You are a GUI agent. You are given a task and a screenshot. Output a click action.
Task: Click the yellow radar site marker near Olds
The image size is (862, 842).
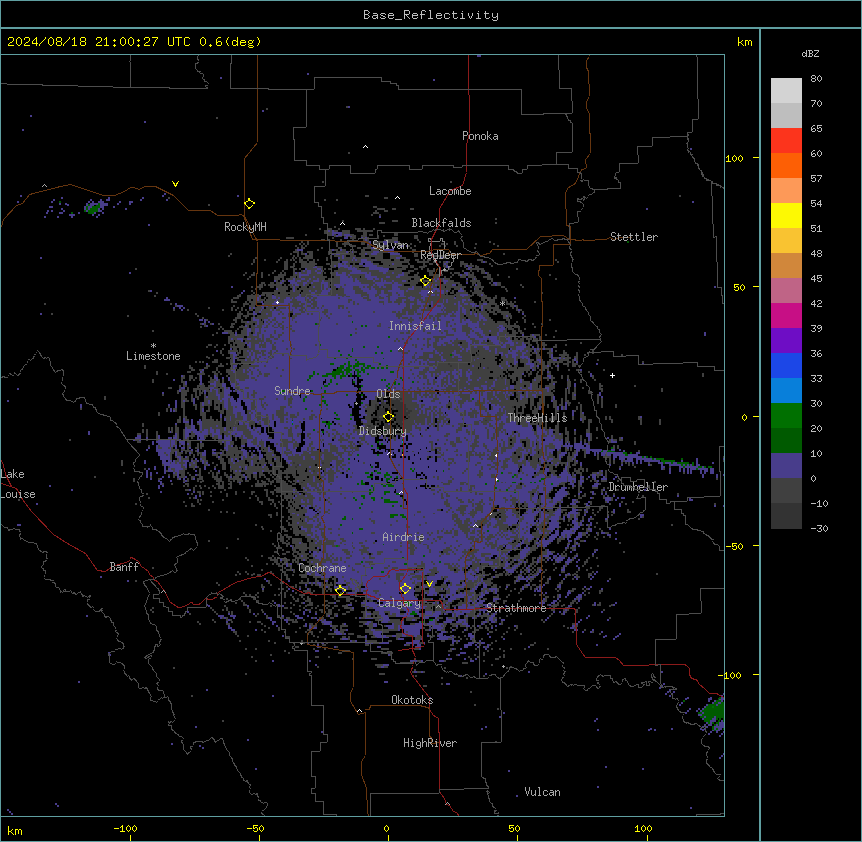coord(388,416)
